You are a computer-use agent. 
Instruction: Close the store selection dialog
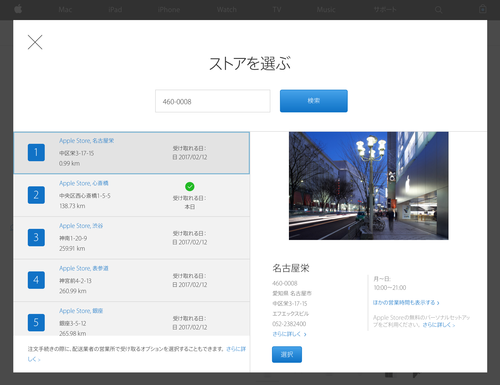(35, 42)
